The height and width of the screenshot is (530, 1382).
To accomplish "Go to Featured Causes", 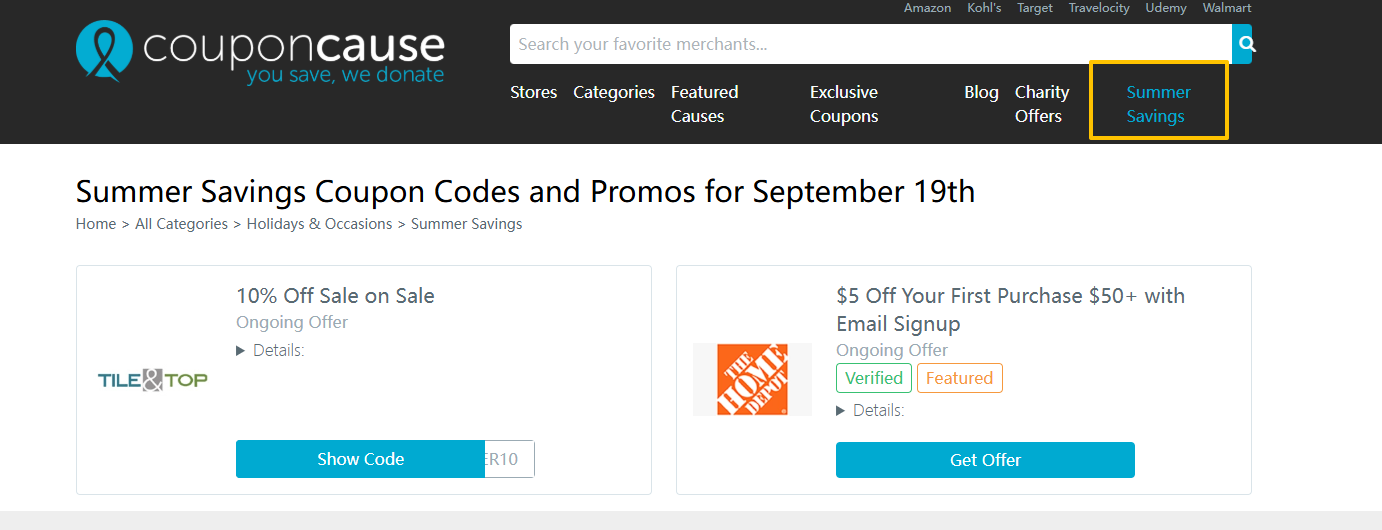I will 704,104.
